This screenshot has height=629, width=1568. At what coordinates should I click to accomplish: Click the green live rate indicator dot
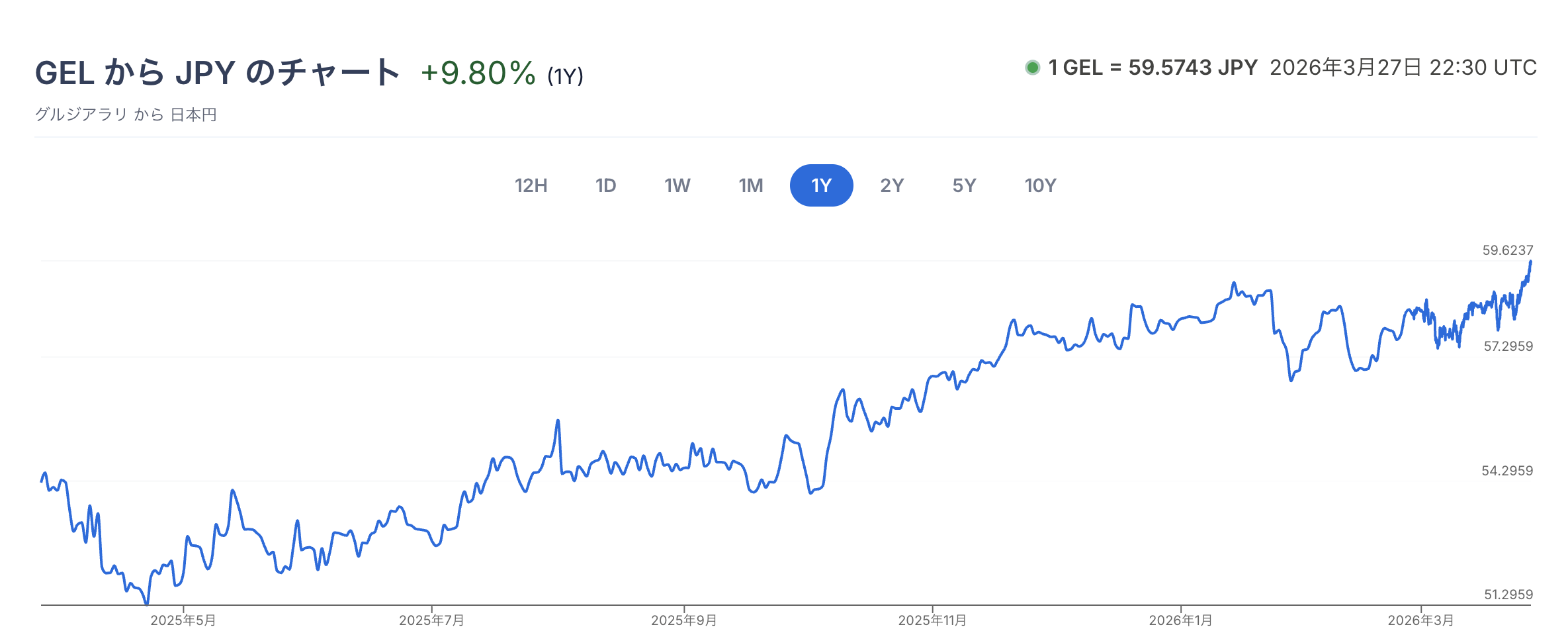(x=1032, y=68)
